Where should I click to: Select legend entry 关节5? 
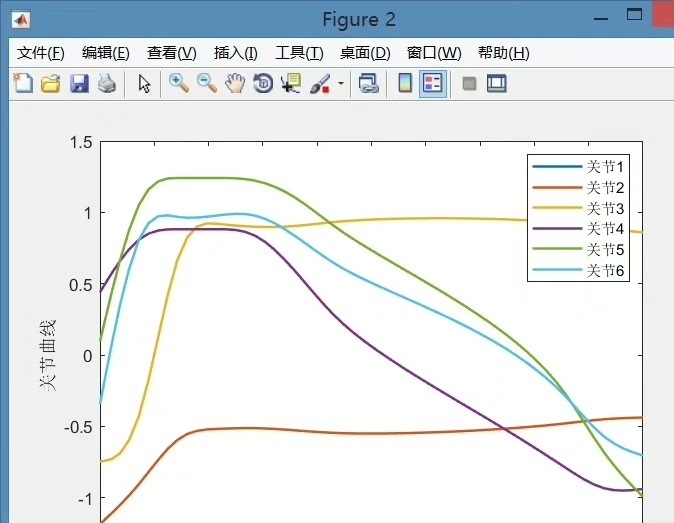[578, 249]
